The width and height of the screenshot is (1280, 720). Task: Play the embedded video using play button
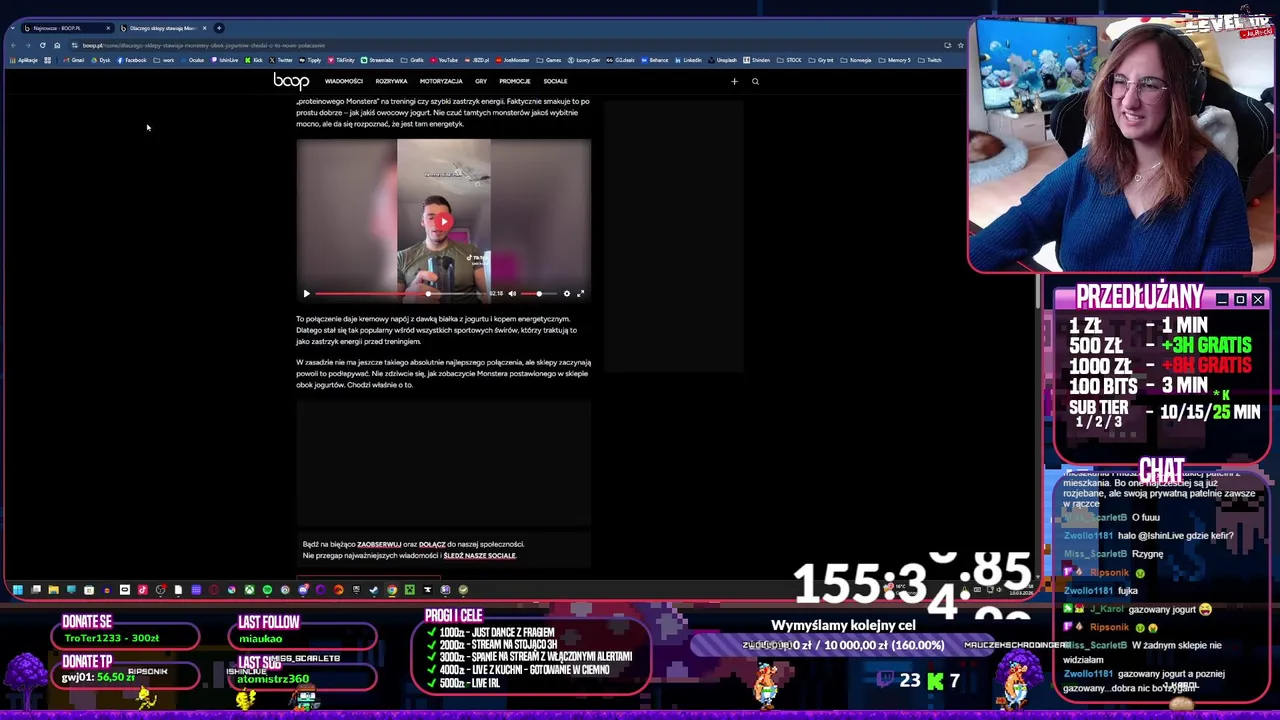click(306, 293)
